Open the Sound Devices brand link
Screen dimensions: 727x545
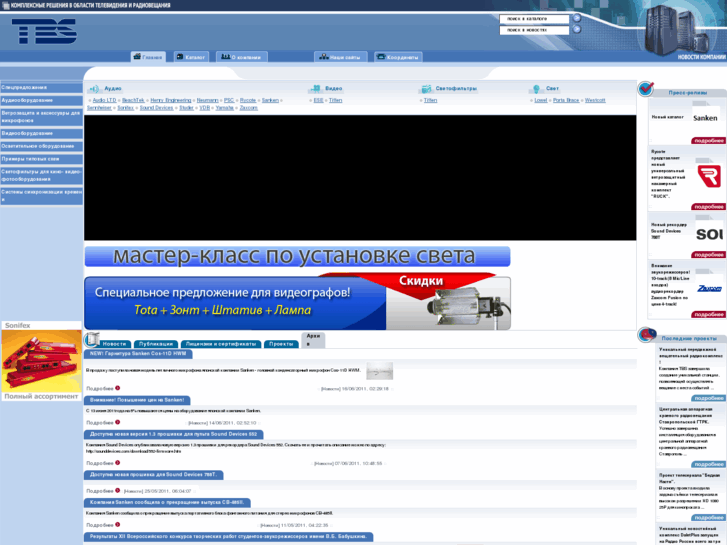[156, 108]
